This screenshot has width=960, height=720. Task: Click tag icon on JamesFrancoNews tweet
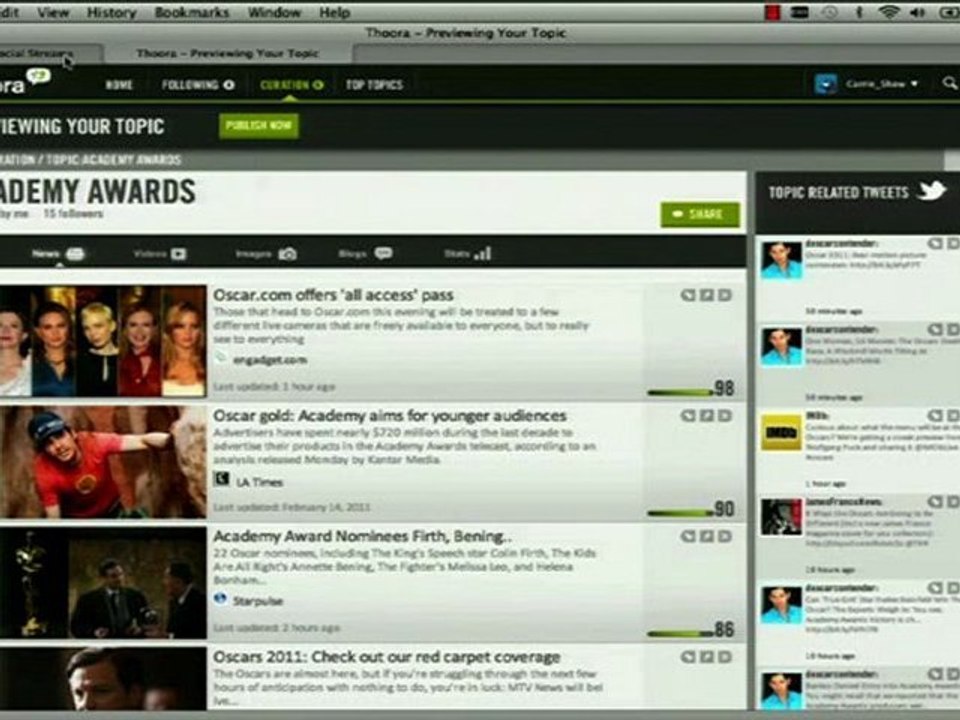click(935, 501)
